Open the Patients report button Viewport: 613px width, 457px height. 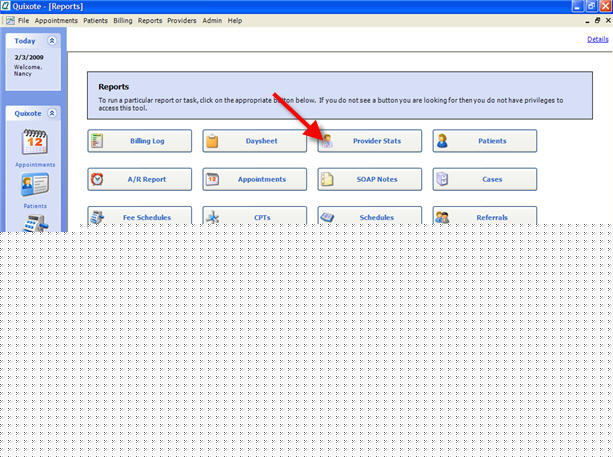pos(484,141)
